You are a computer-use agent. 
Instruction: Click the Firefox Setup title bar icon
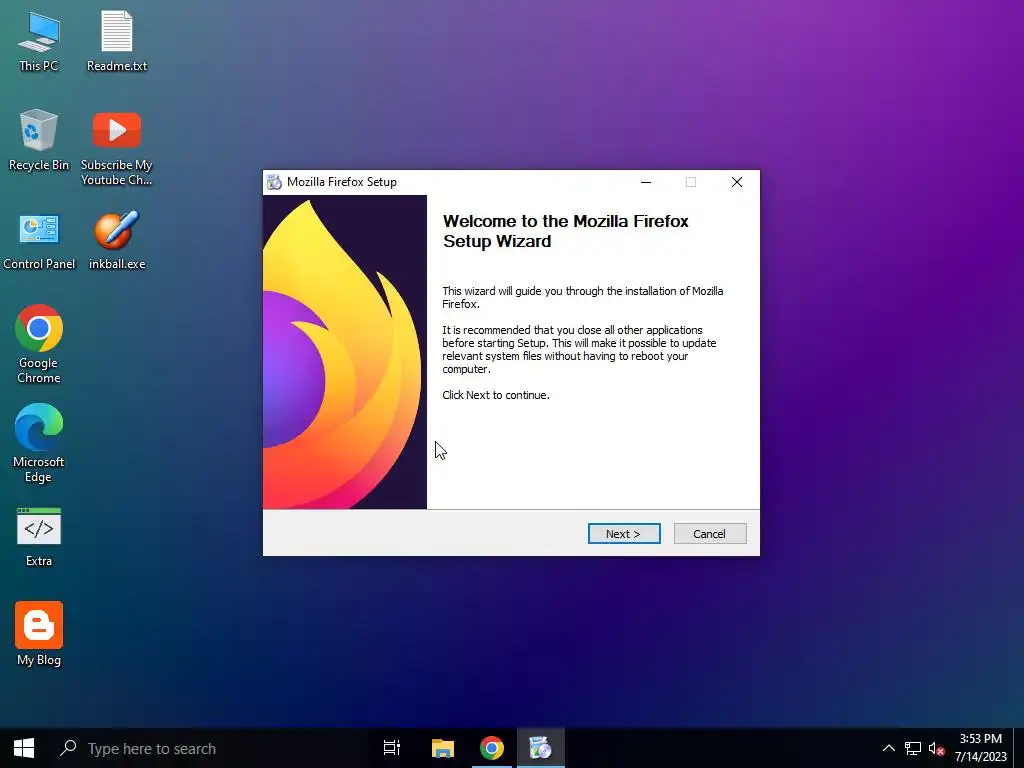point(274,182)
